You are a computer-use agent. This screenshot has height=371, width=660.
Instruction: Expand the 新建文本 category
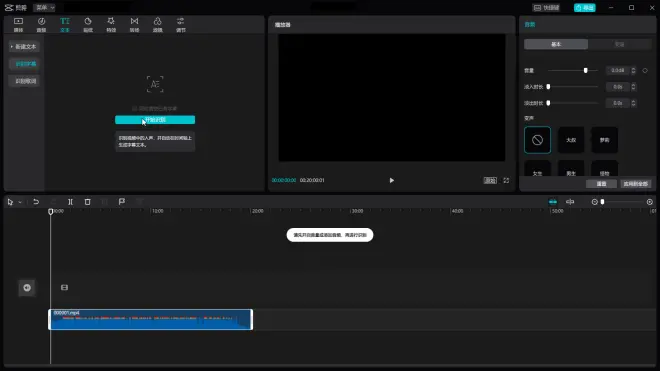point(24,46)
